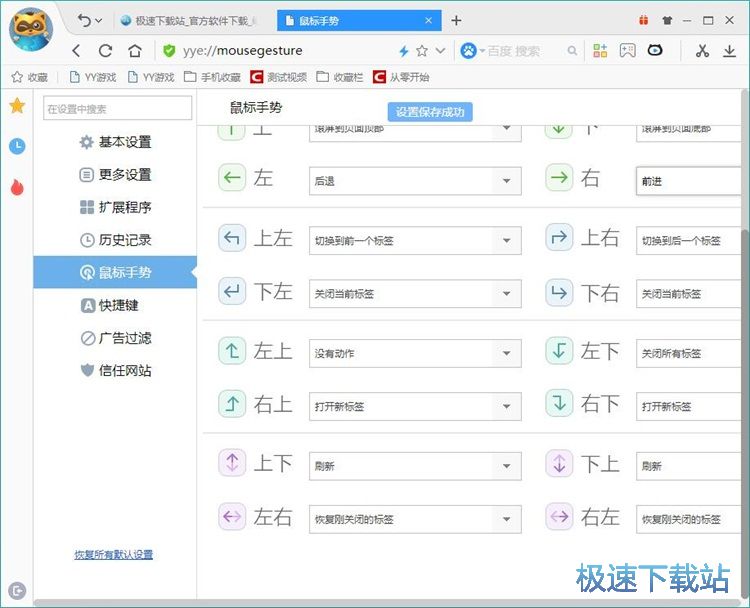Bookmark the page with the star icon

coord(422,51)
